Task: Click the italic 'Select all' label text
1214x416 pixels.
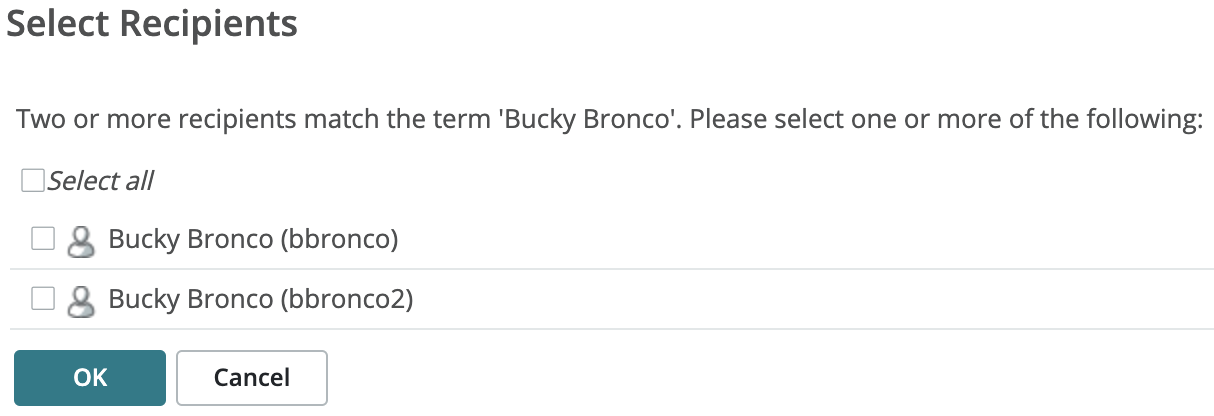Action: (x=100, y=181)
